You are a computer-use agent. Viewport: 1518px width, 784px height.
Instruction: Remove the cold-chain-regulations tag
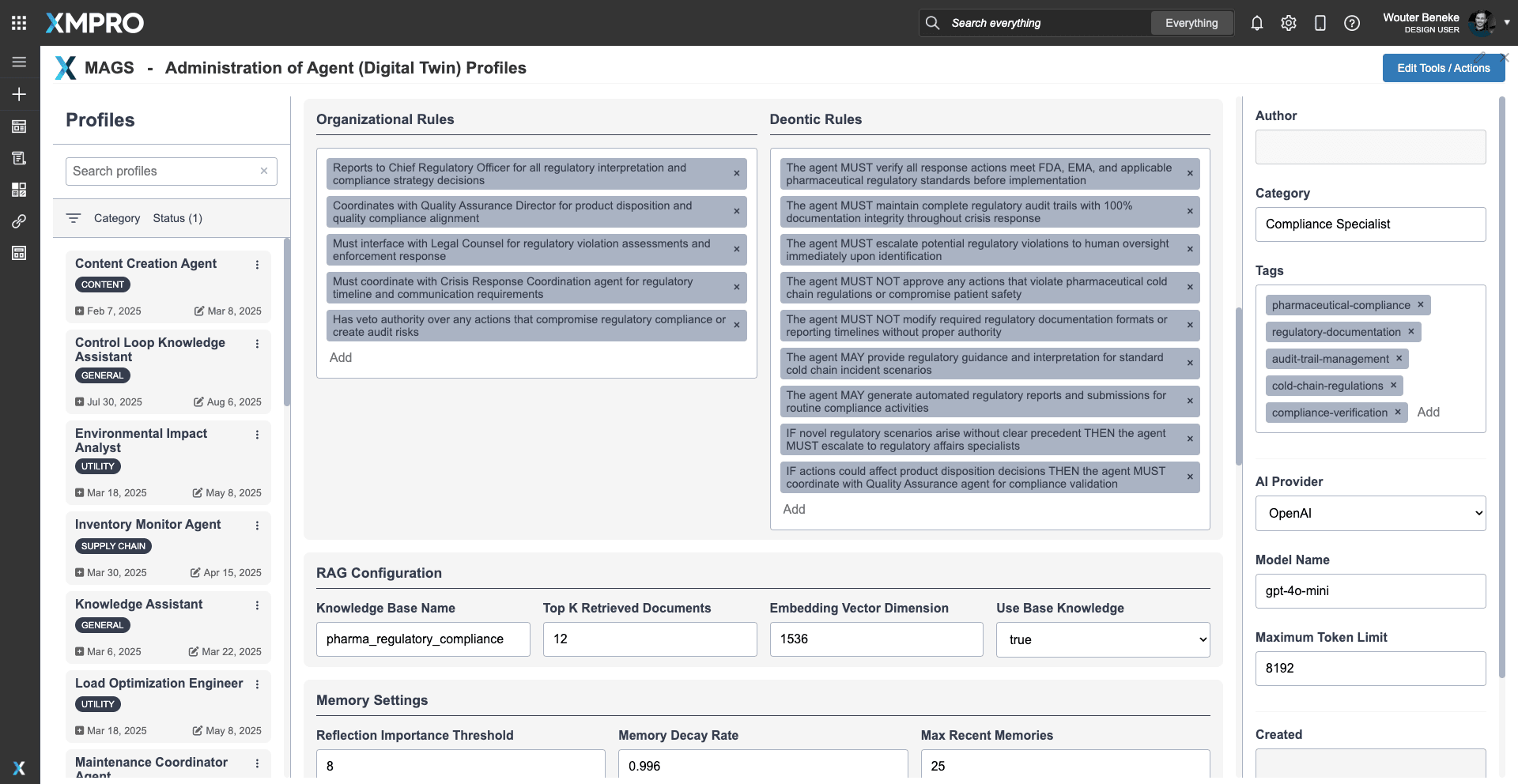1393,386
